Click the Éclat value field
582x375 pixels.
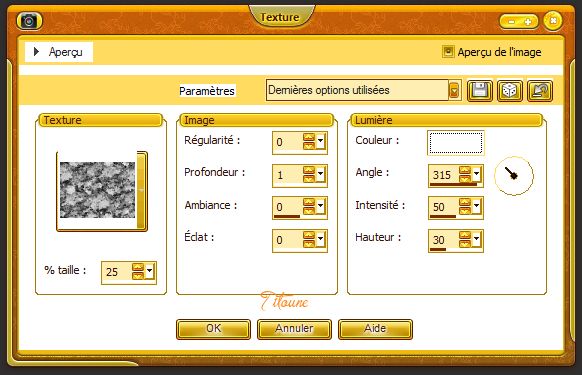287,240
